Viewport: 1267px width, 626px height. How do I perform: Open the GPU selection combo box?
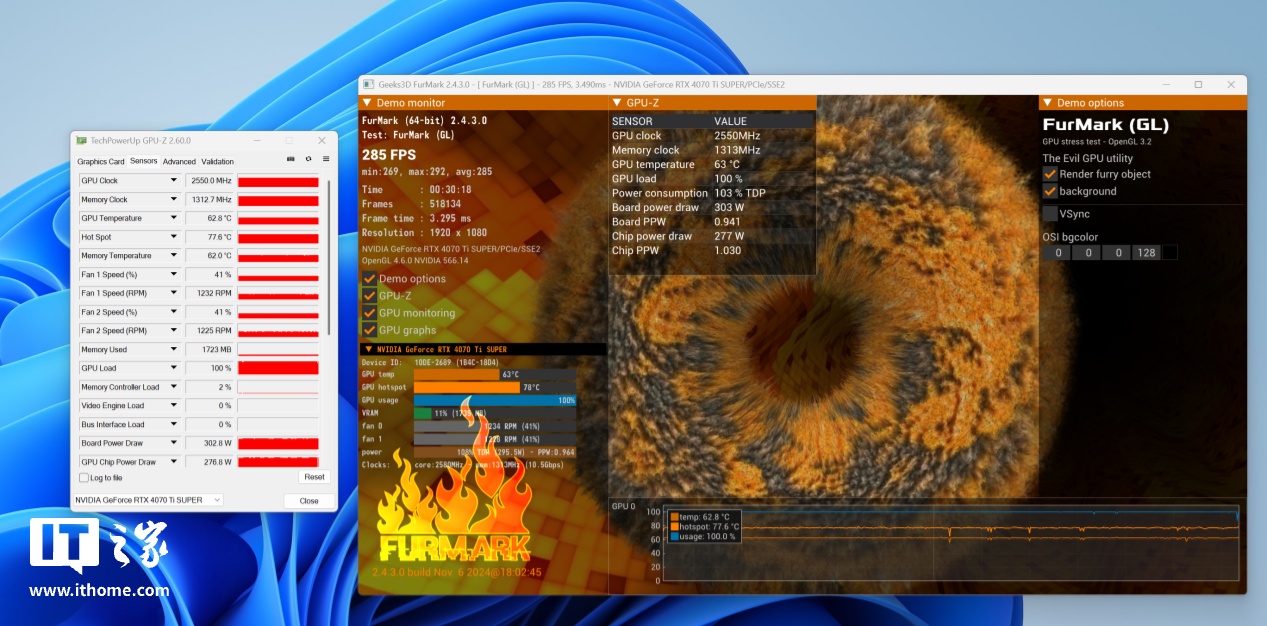148,500
